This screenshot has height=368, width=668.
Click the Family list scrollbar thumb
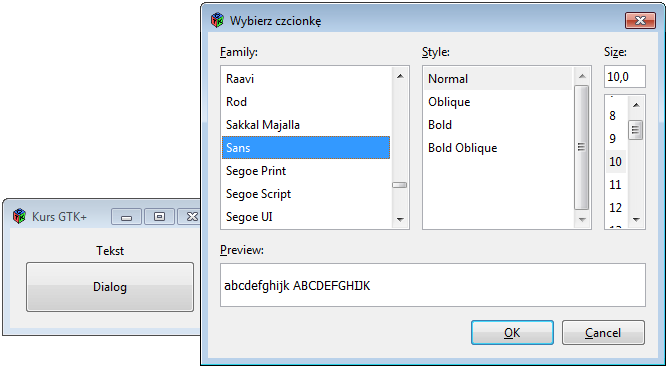coord(400,185)
